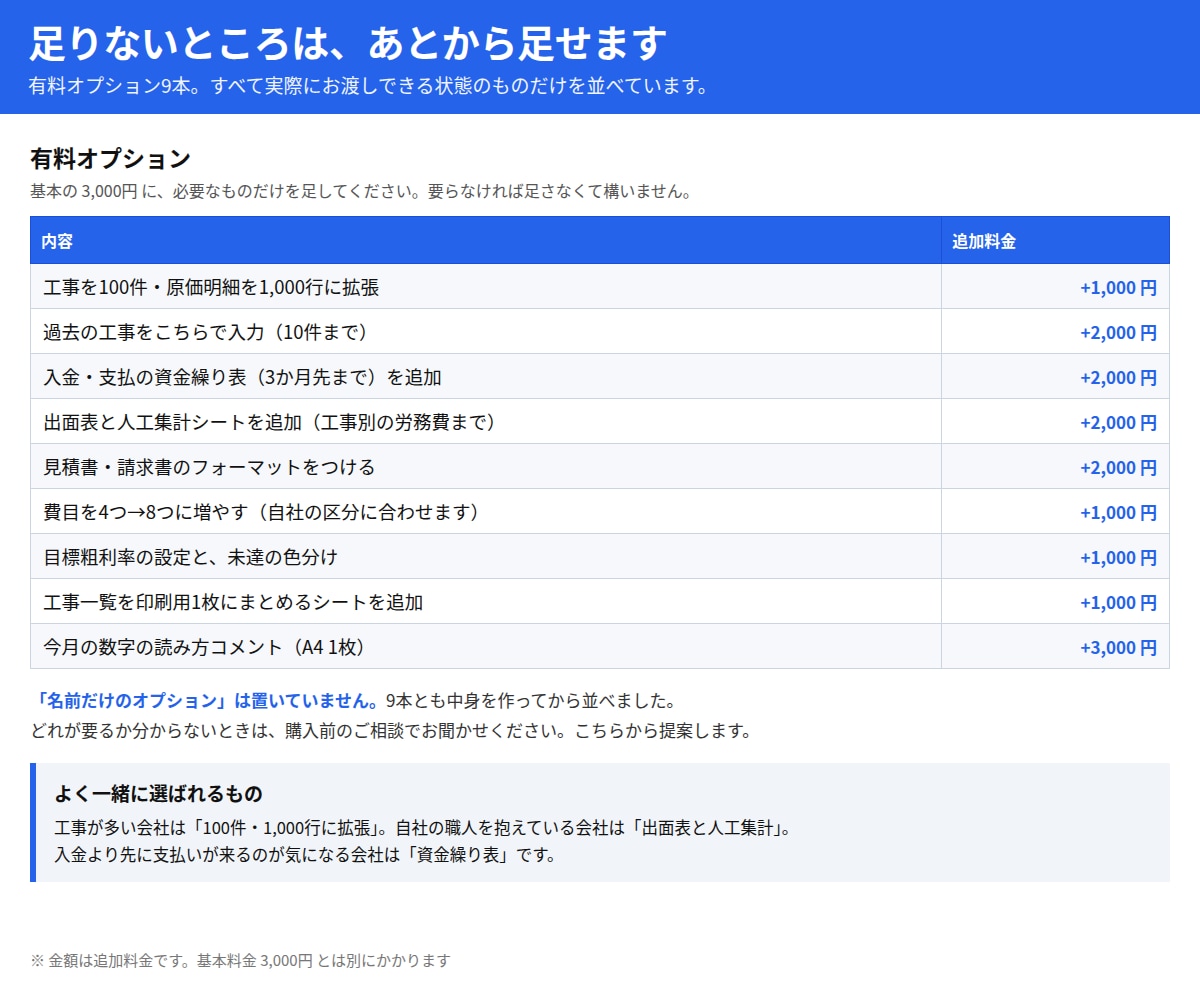Click the heading 足りないところは、あとから足せます

[348, 43]
